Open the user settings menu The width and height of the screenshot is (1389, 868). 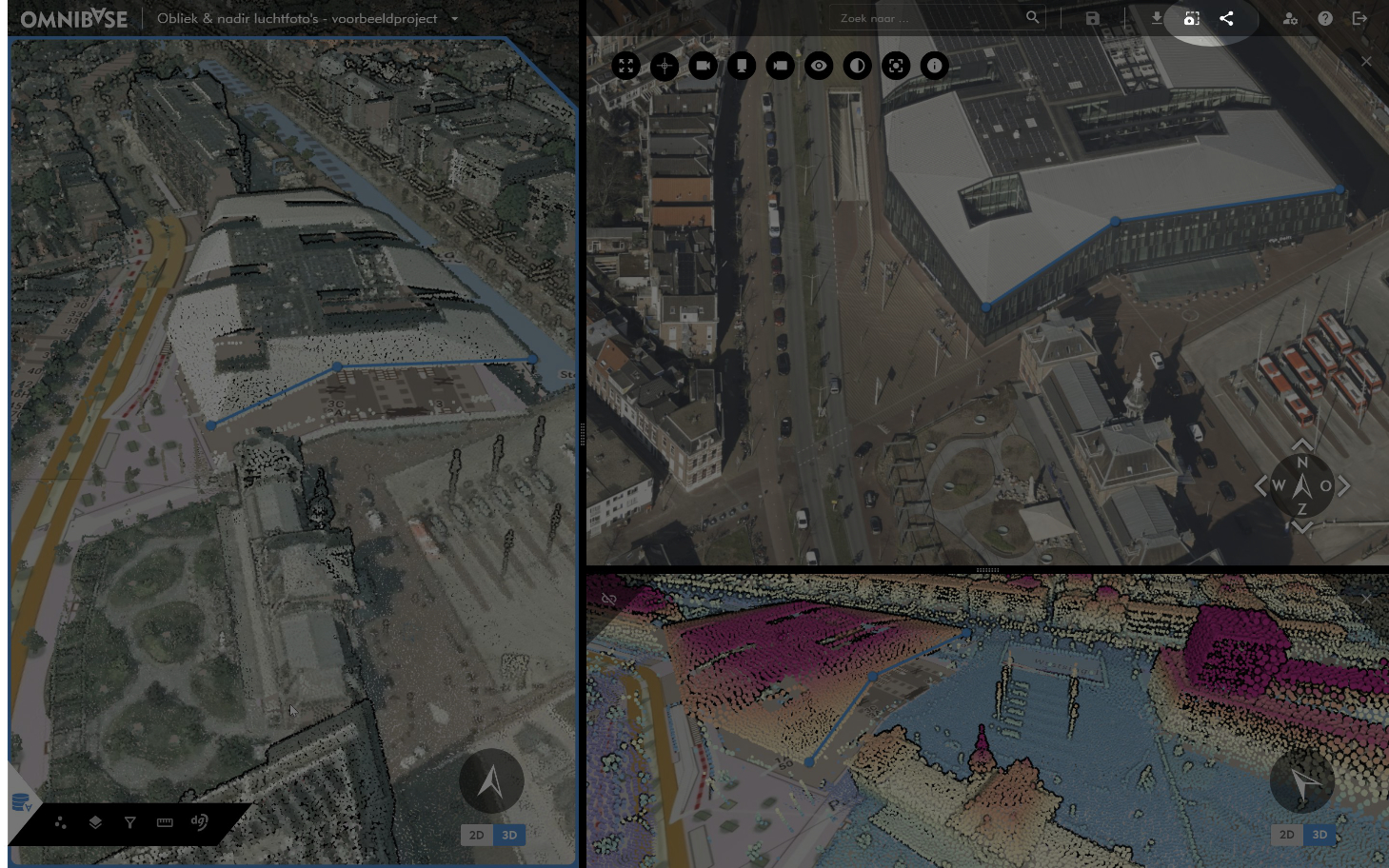(x=1290, y=18)
